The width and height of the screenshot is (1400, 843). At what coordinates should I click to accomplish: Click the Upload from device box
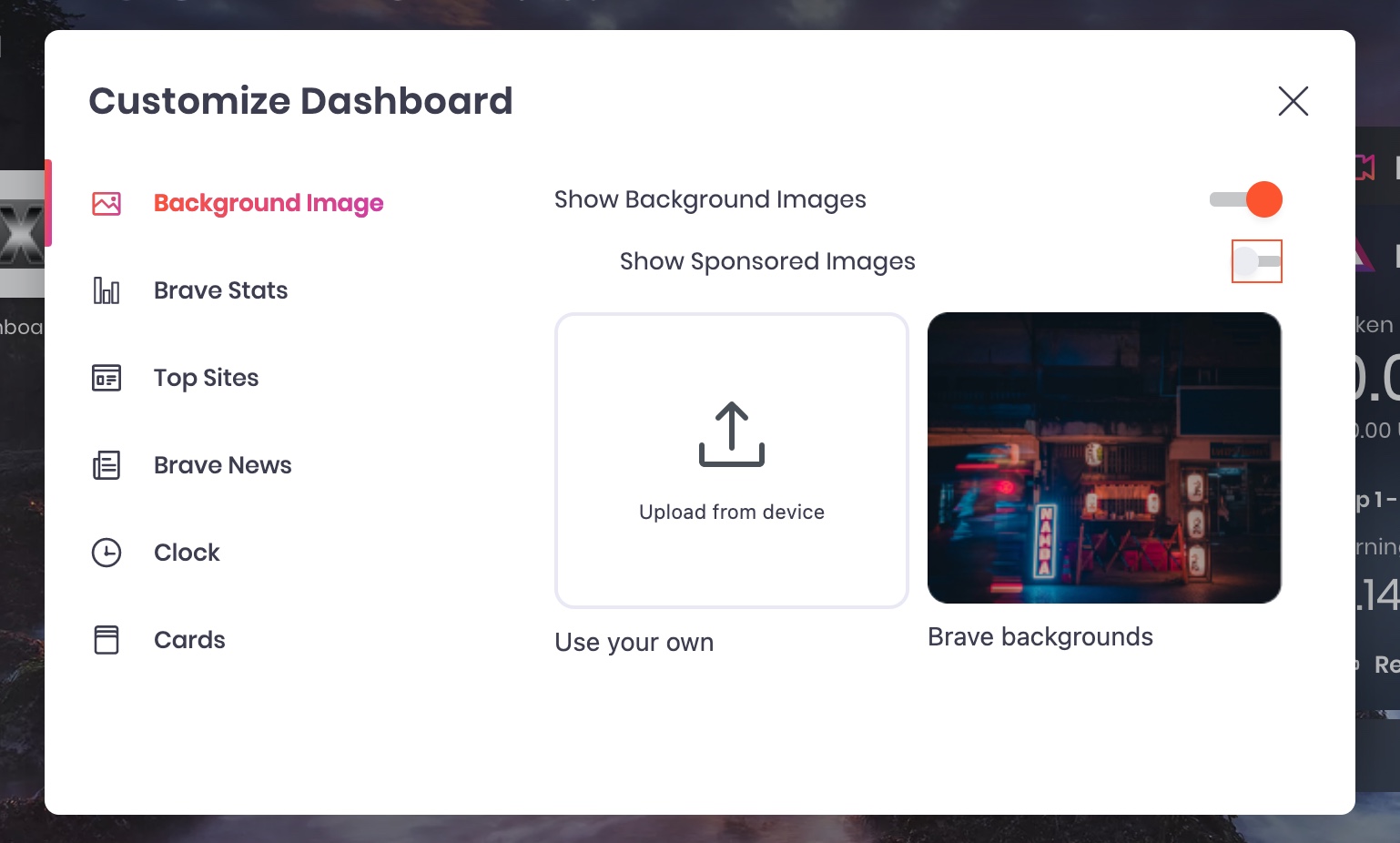click(732, 461)
